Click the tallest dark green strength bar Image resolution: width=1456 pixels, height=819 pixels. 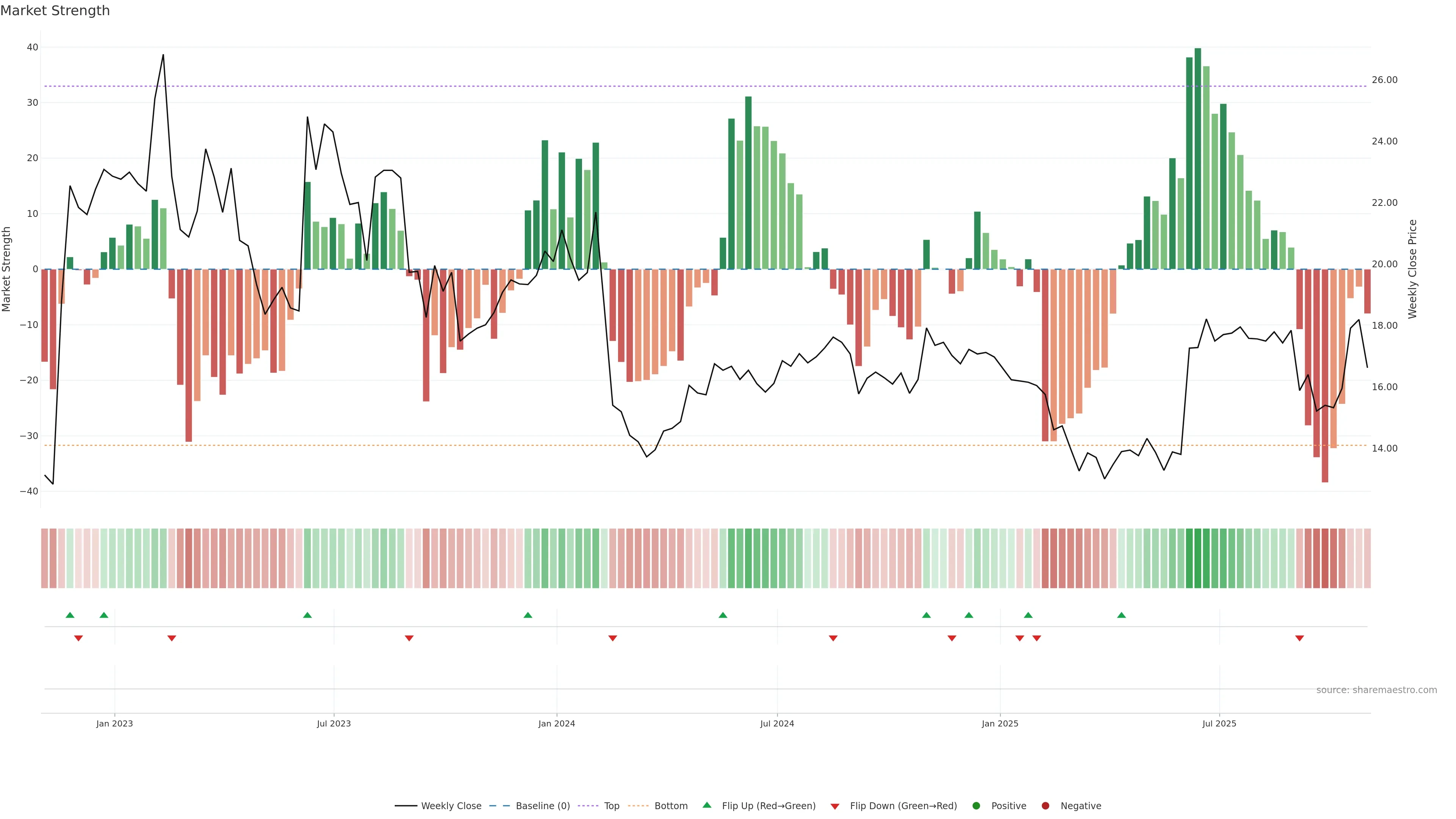(1198, 158)
